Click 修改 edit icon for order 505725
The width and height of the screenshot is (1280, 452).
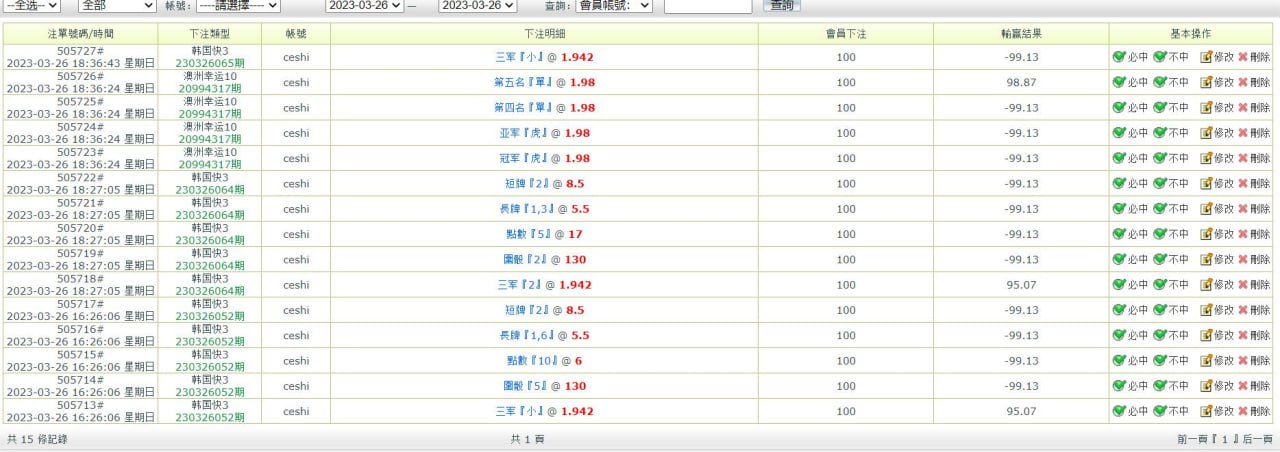coord(1206,108)
